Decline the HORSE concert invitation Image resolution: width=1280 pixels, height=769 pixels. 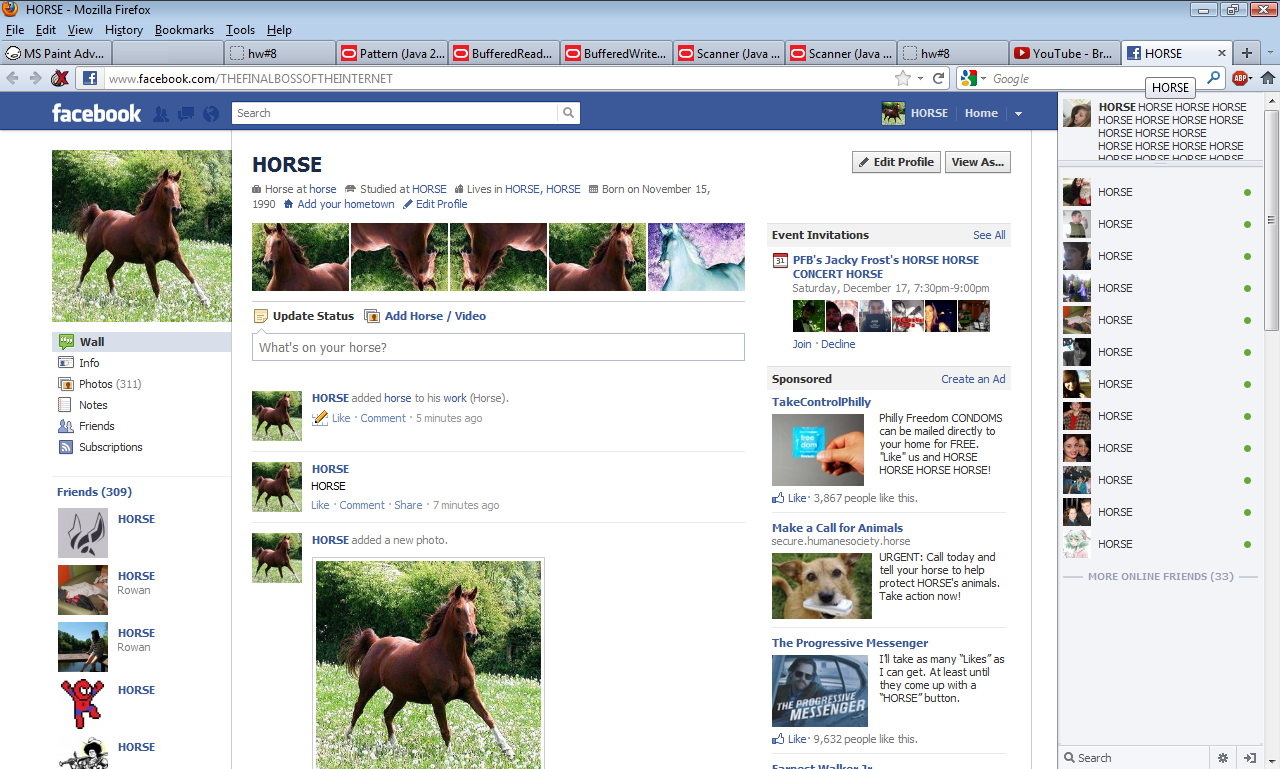tap(838, 344)
